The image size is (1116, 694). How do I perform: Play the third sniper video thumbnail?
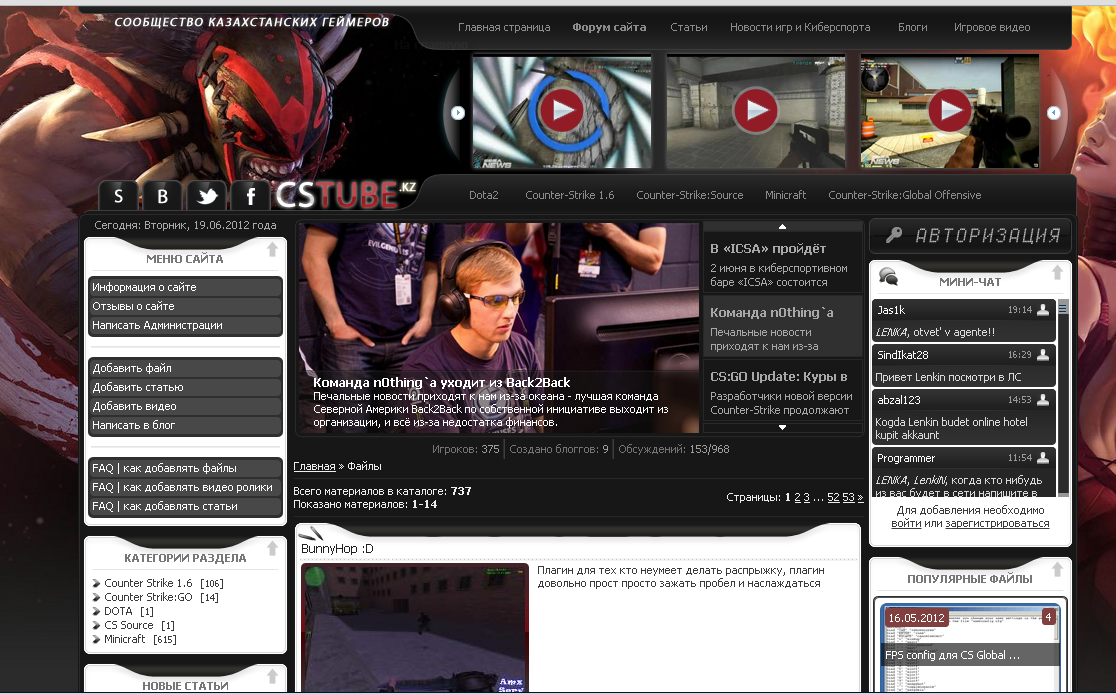coord(949,110)
